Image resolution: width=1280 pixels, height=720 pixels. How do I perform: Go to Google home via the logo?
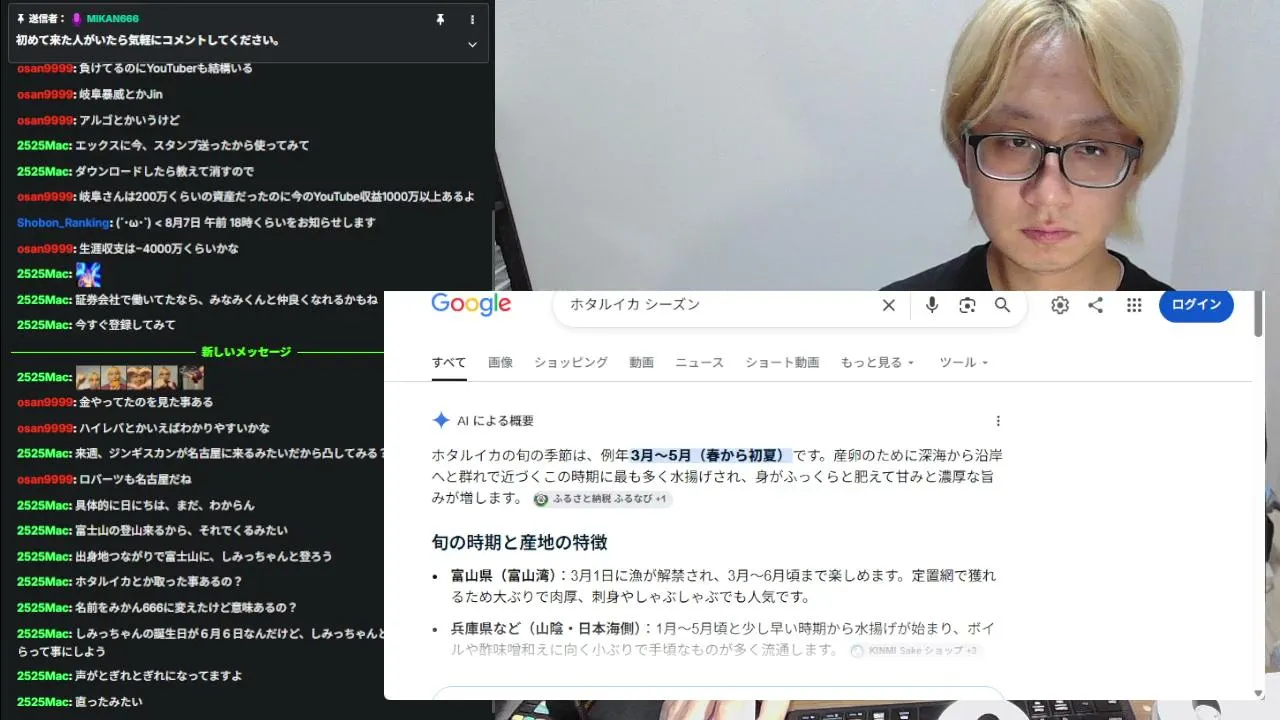tap(471, 304)
